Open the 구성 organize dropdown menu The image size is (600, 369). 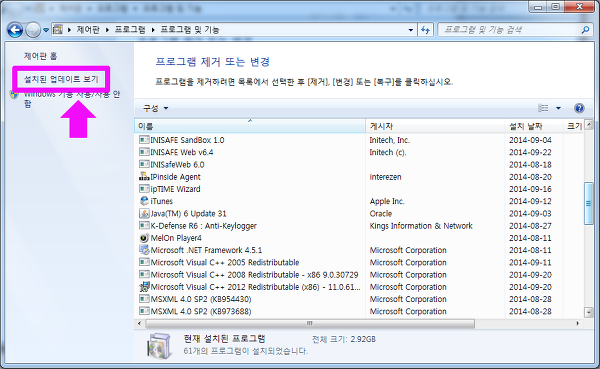156,108
